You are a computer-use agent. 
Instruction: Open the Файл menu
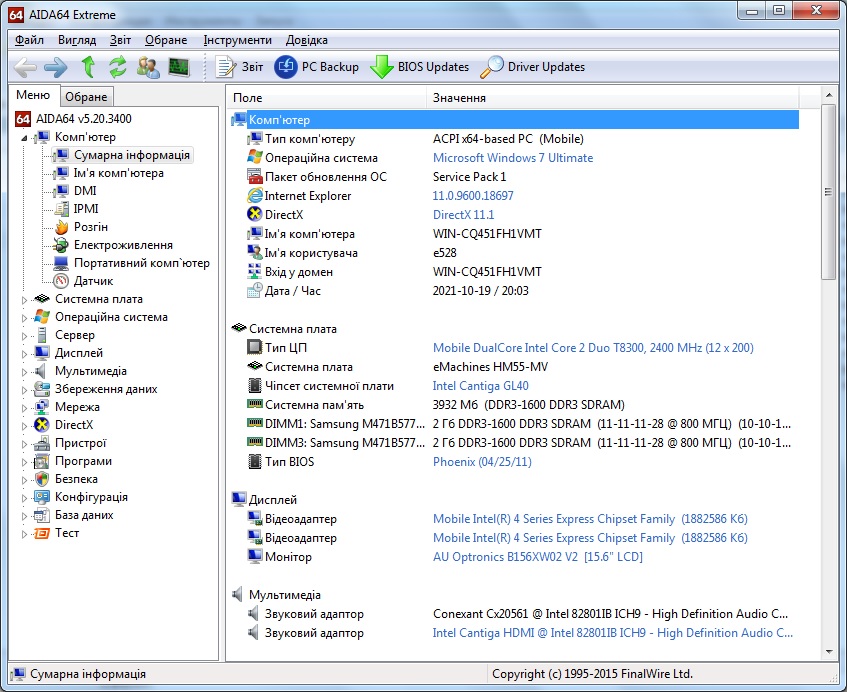(x=29, y=40)
